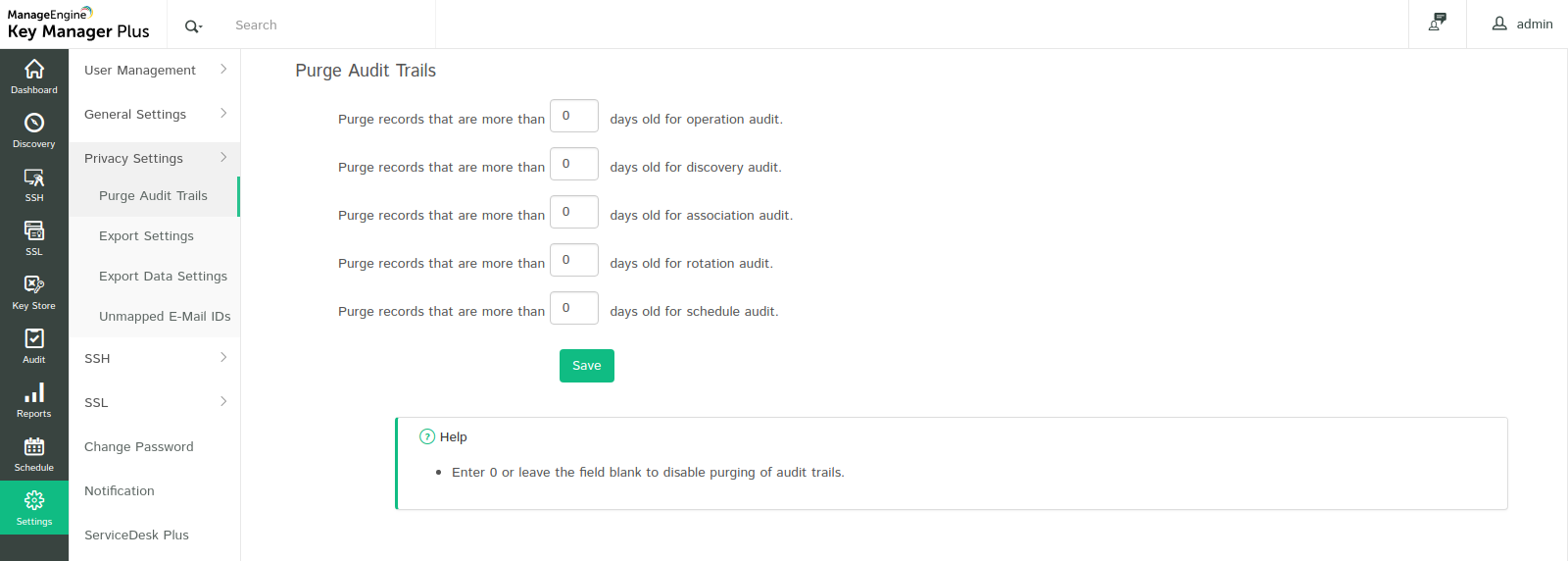Open the Change Password link
This screenshot has width=1568, height=561.
coord(139,447)
